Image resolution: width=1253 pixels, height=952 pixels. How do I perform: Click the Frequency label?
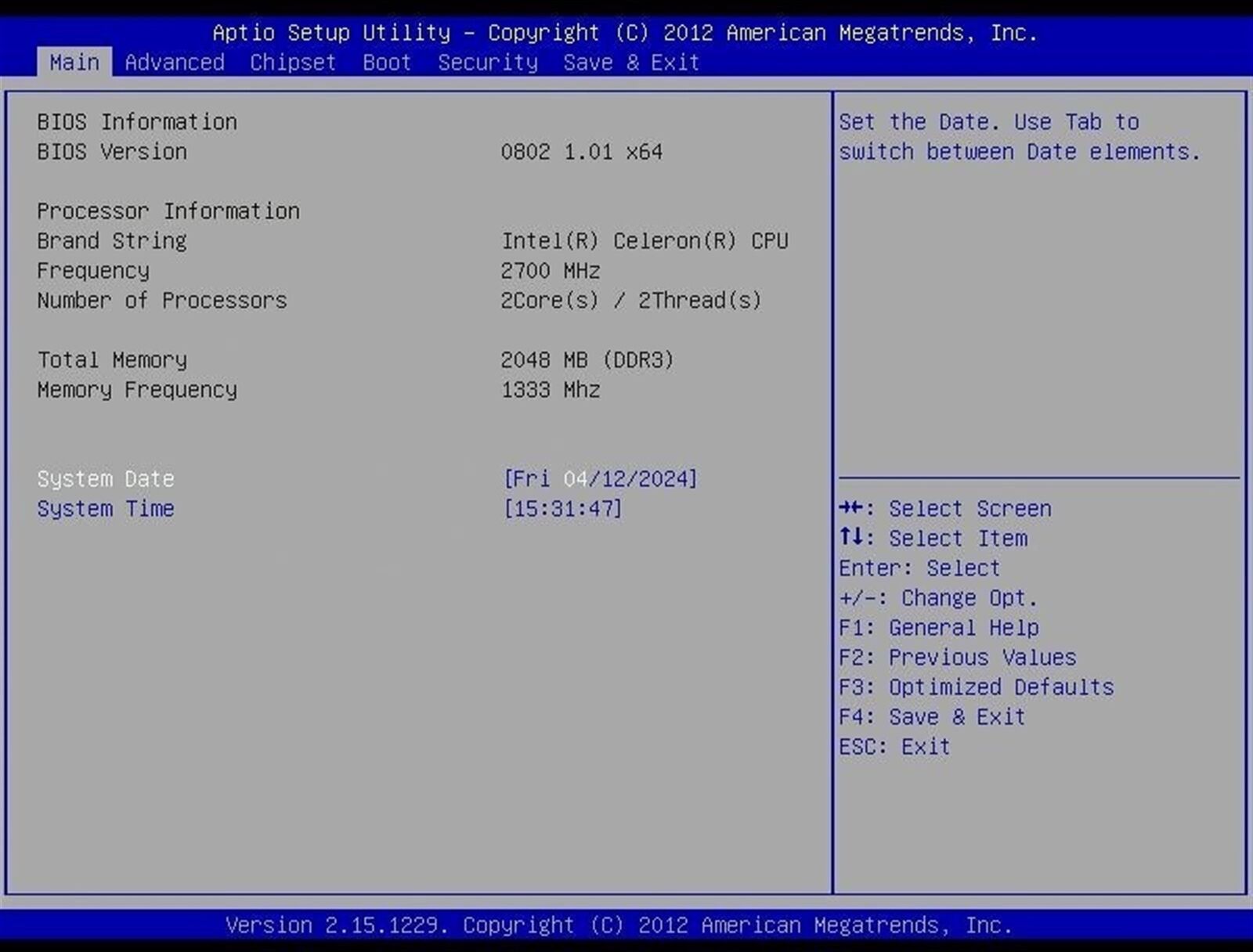pos(93,270)
